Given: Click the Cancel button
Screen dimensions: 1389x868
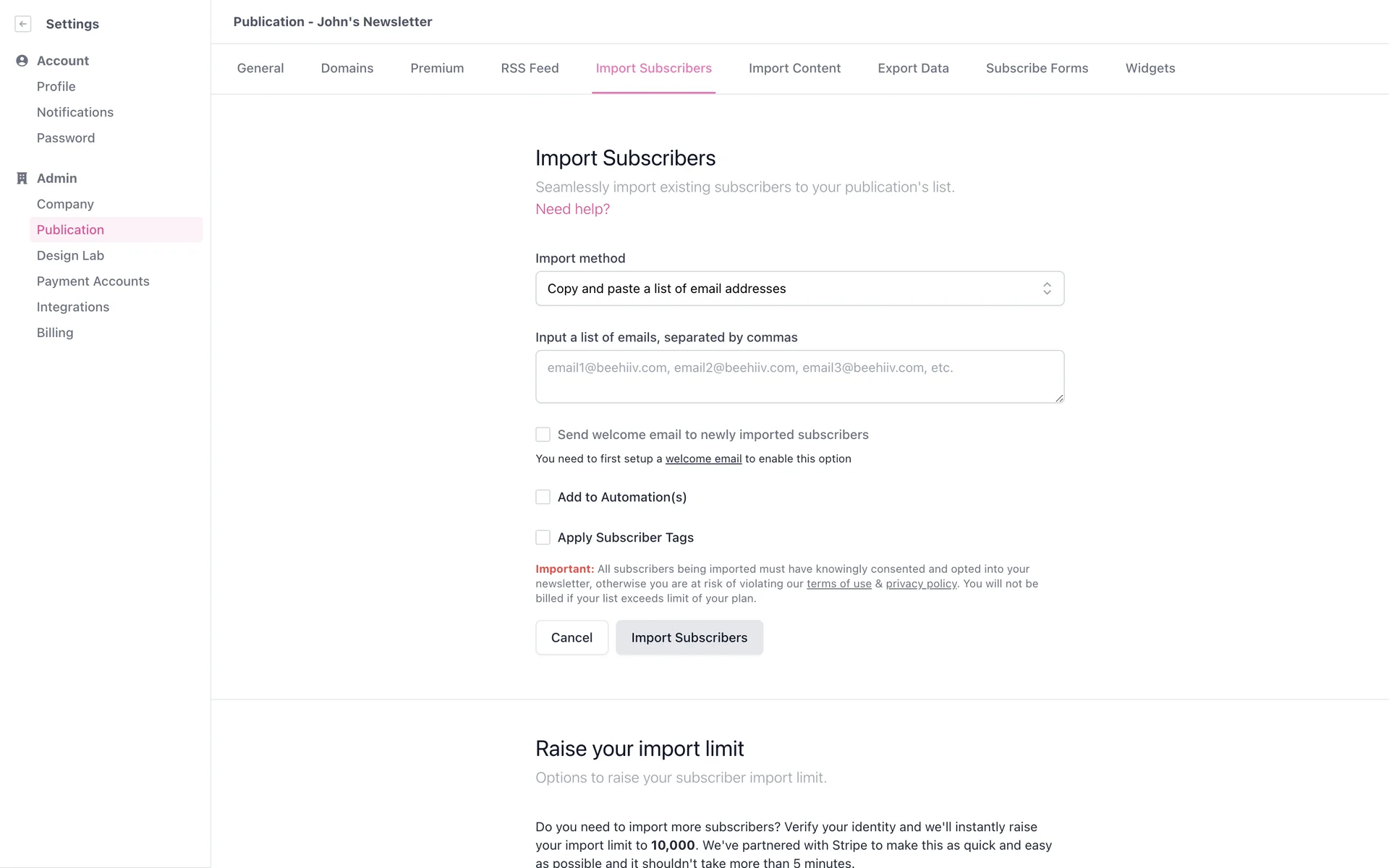Looking at the screenshot, I should click(572, 637).
